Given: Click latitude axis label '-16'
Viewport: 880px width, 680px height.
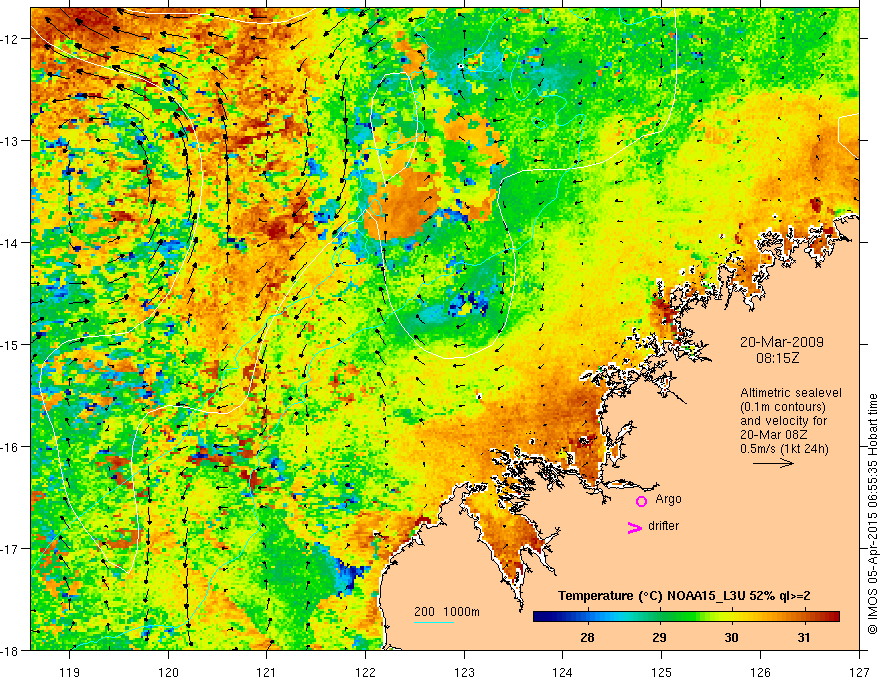Looking at the screenshot, I should click(x=11, y=447).
